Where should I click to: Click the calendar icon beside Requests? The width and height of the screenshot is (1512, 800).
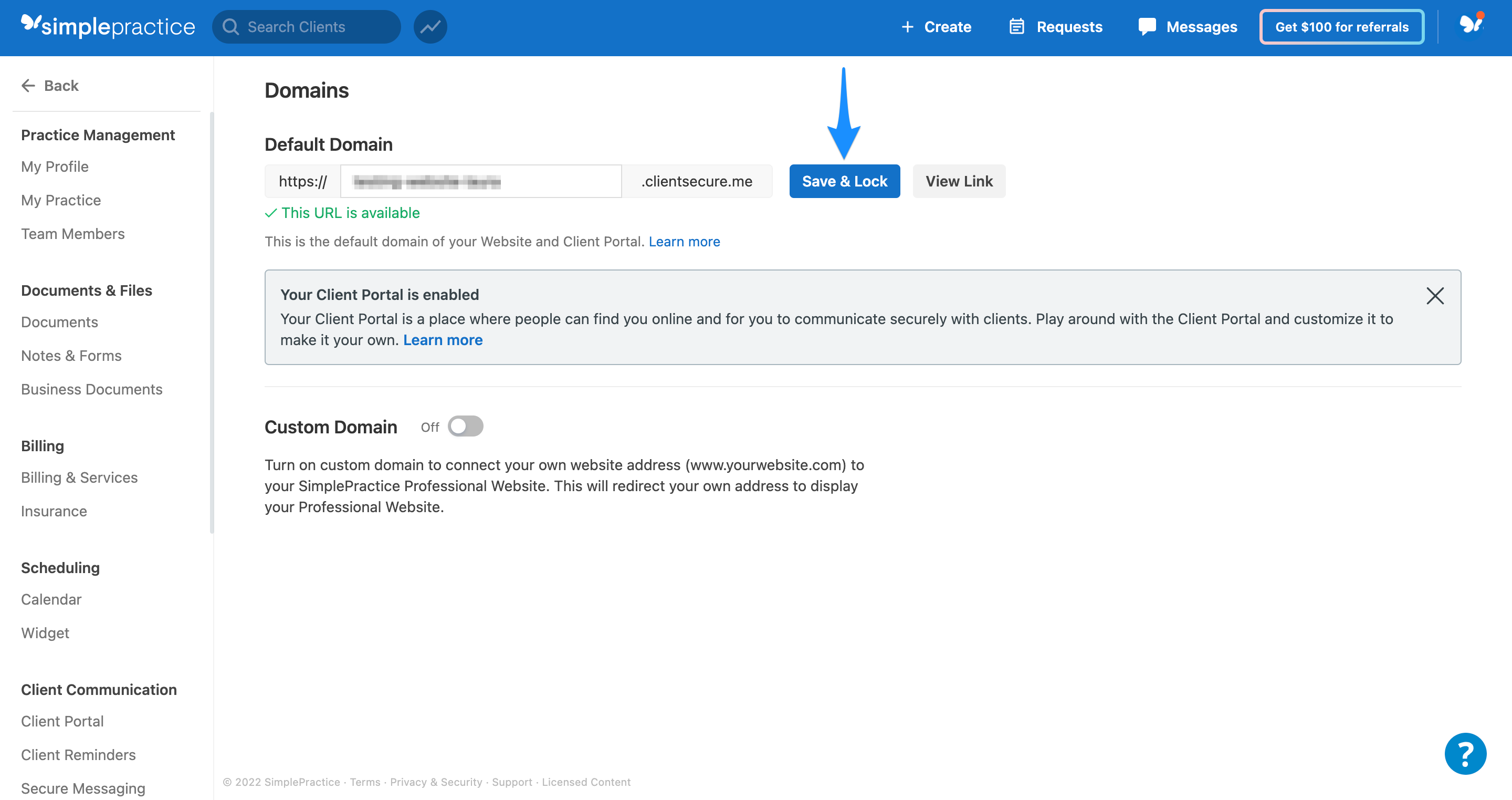[1016, 27]
